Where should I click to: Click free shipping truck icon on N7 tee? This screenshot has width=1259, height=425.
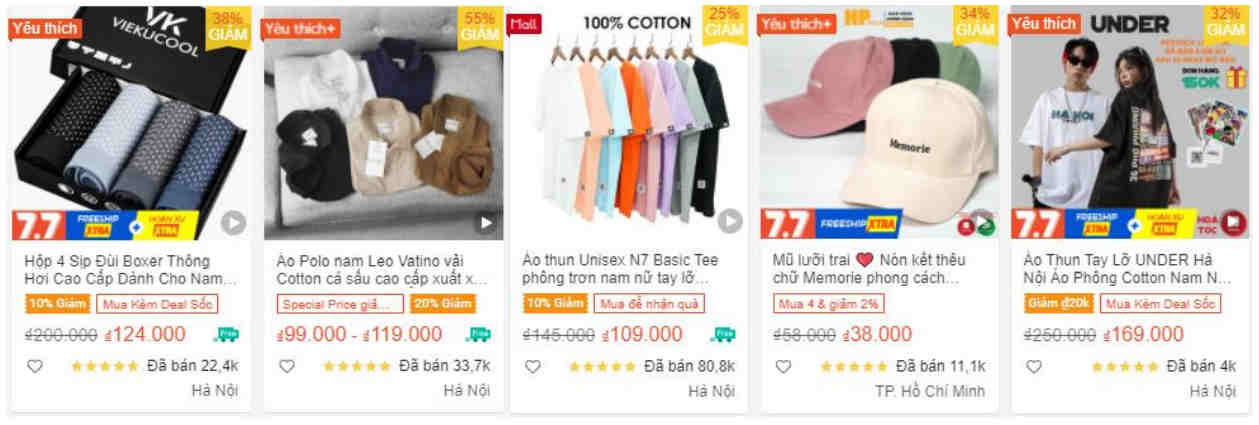point(723,335)
